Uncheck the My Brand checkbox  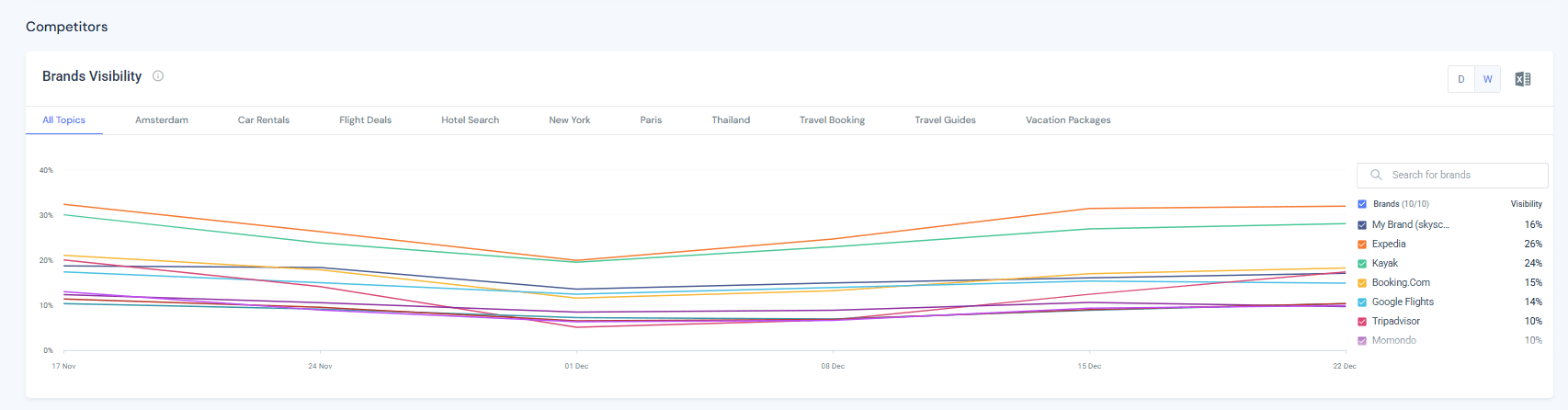click(x=1362, y=224)
